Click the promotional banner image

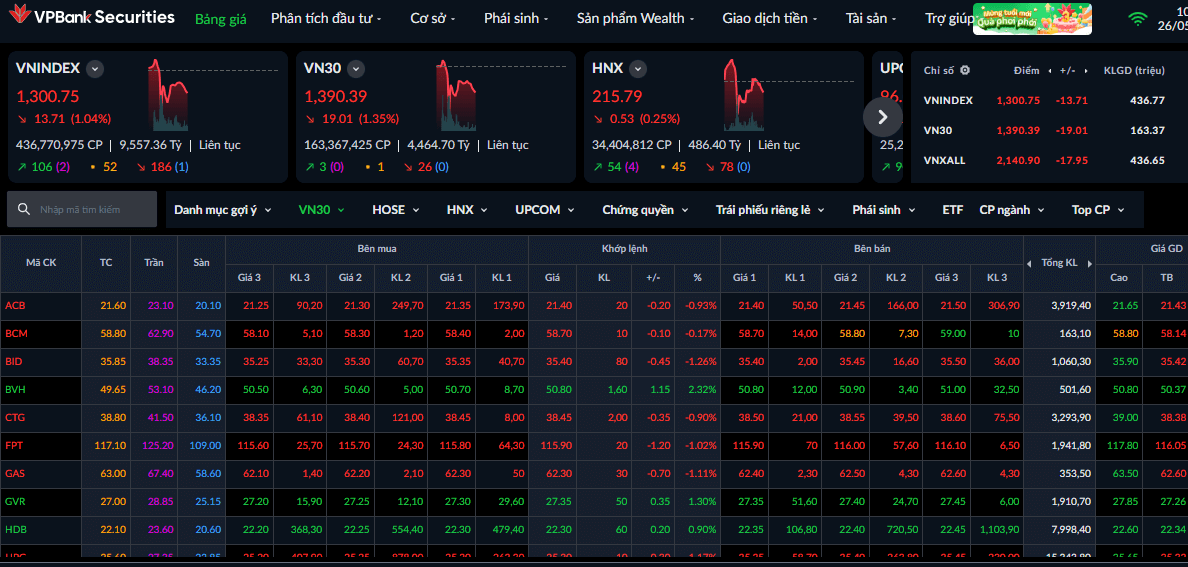[1032, 19]
